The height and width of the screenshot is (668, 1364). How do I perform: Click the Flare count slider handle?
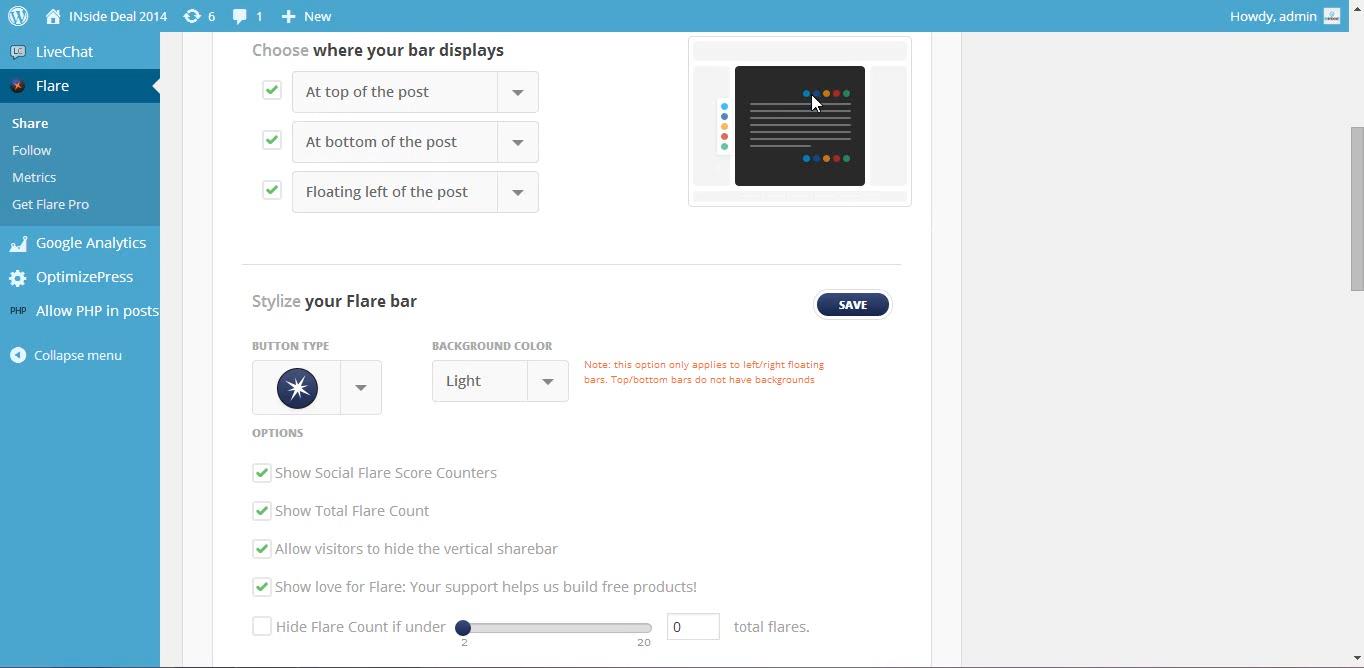click(463, 628)
